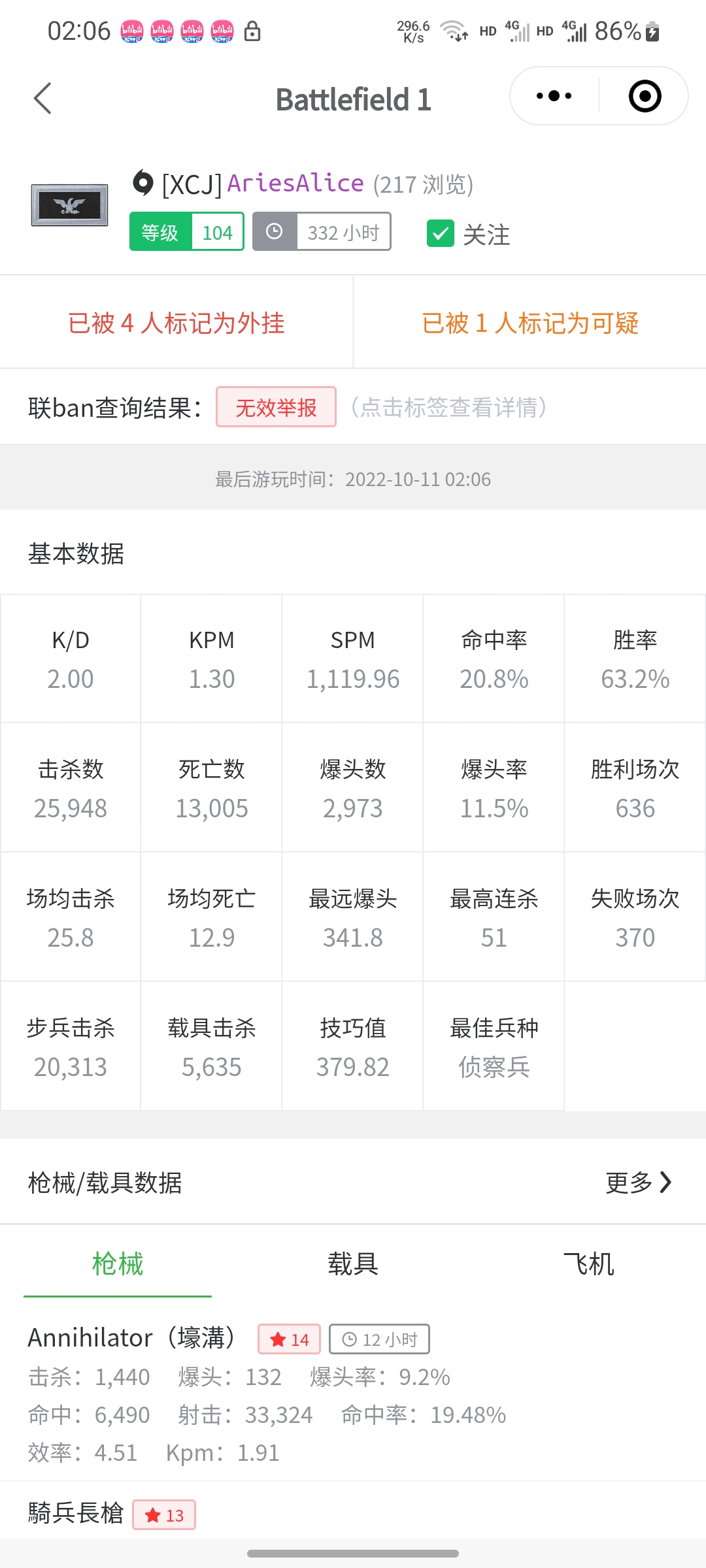This screenshot has width=706, height=1568.
Task: Select the K/D 2.00 stat cell
Action: [x=71, y=659]
